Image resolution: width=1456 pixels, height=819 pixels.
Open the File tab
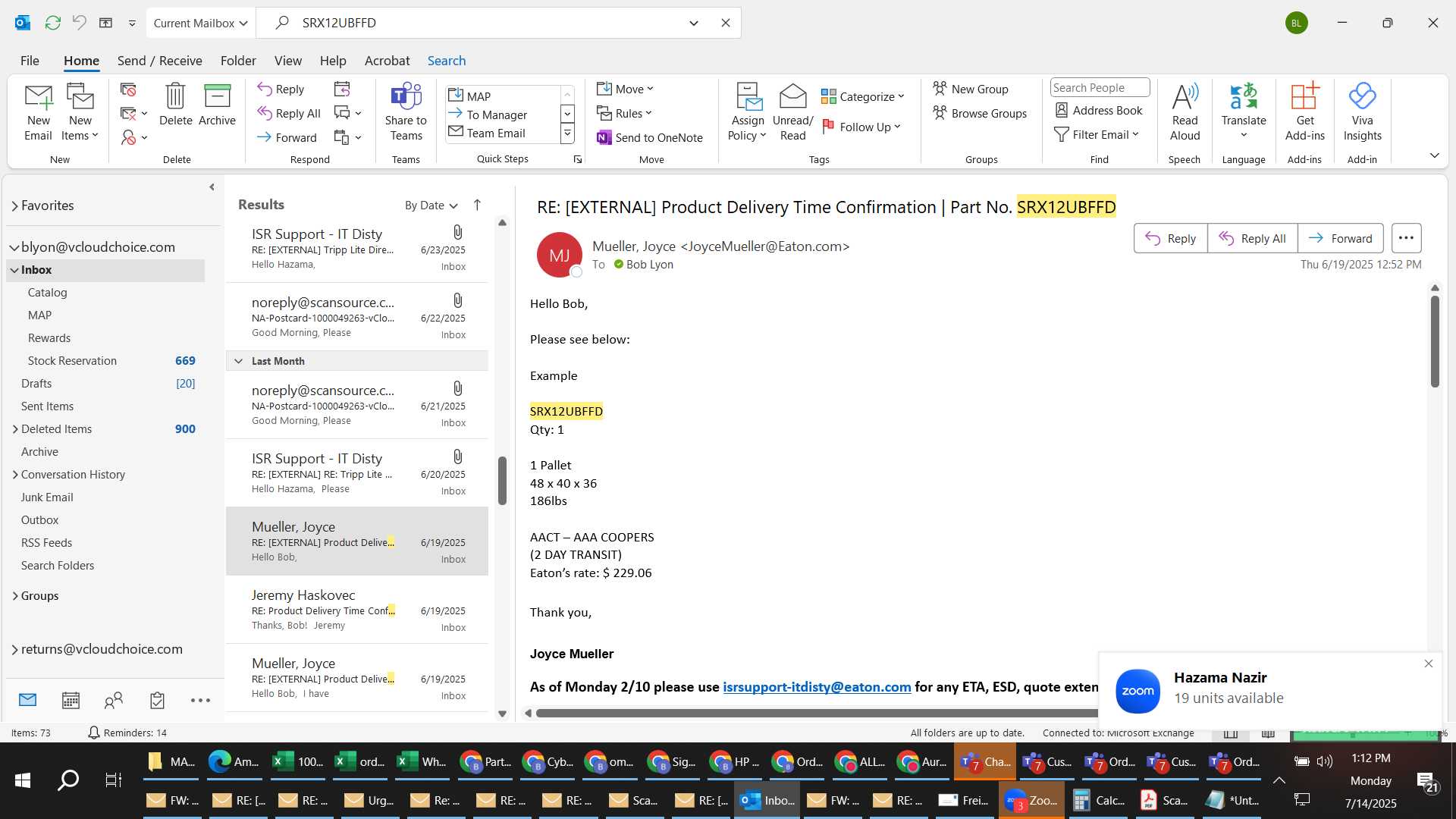pyautogui.click(x=30, y=61)
